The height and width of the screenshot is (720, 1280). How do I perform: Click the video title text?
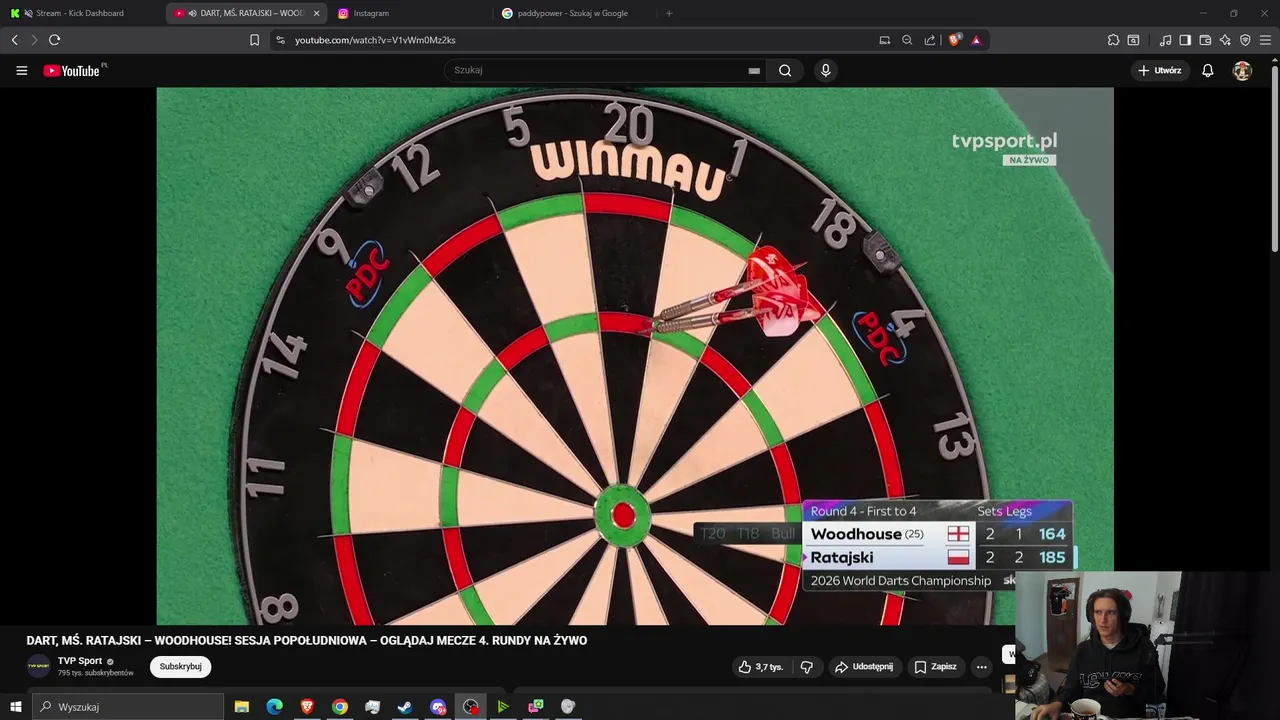tap(307, 641)
